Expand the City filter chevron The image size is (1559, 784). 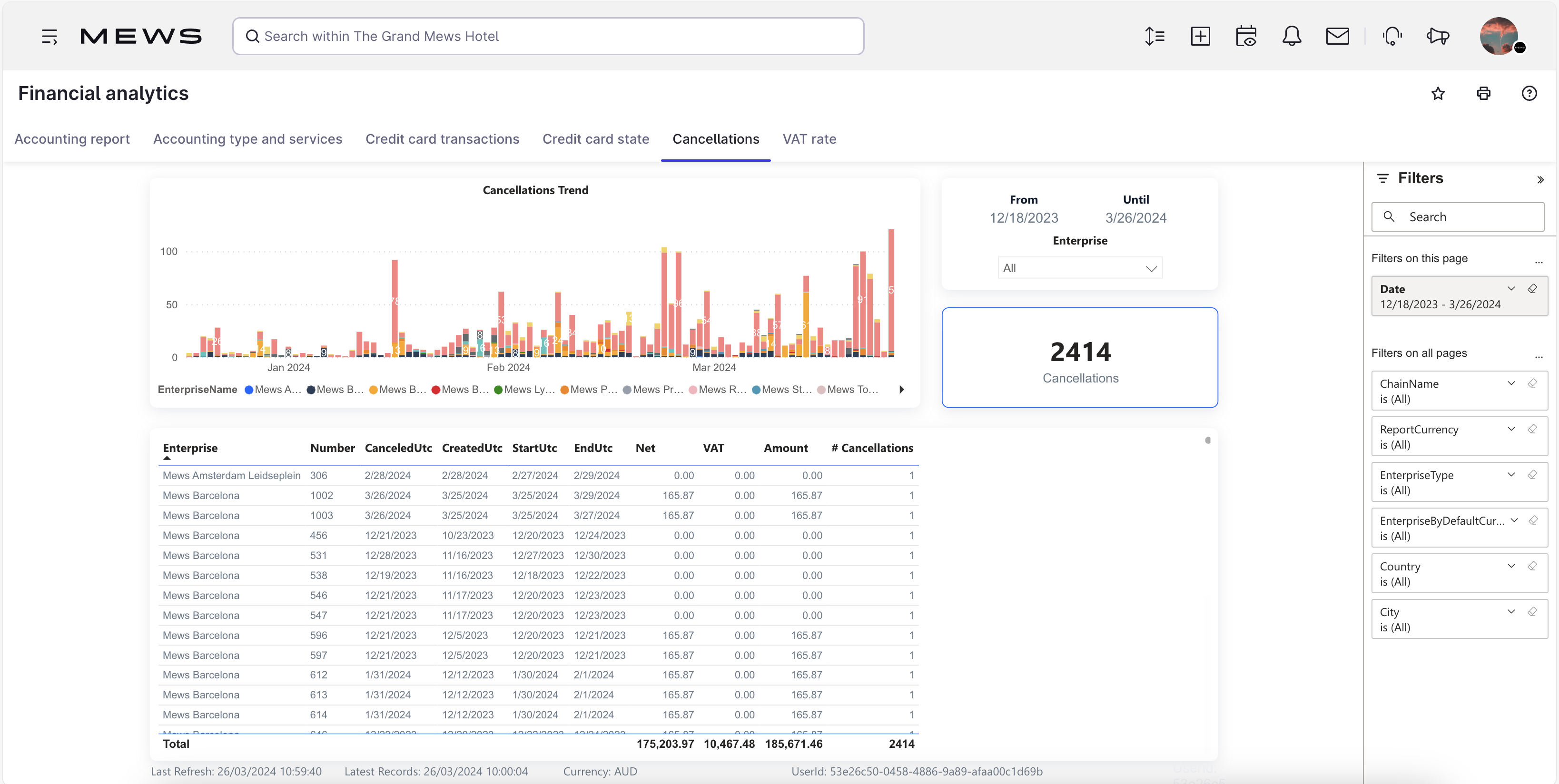click(x=1511, y=612)
